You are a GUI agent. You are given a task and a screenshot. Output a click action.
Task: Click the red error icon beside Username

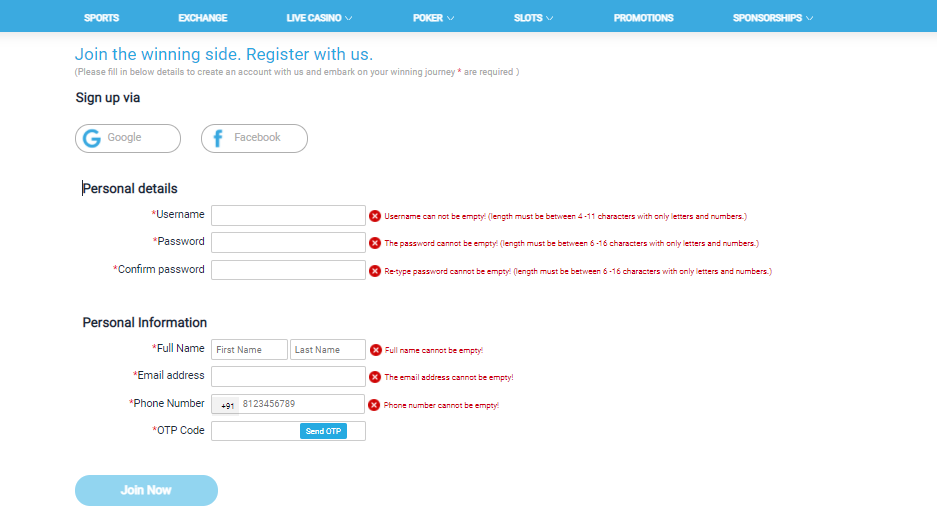point(375,216)
